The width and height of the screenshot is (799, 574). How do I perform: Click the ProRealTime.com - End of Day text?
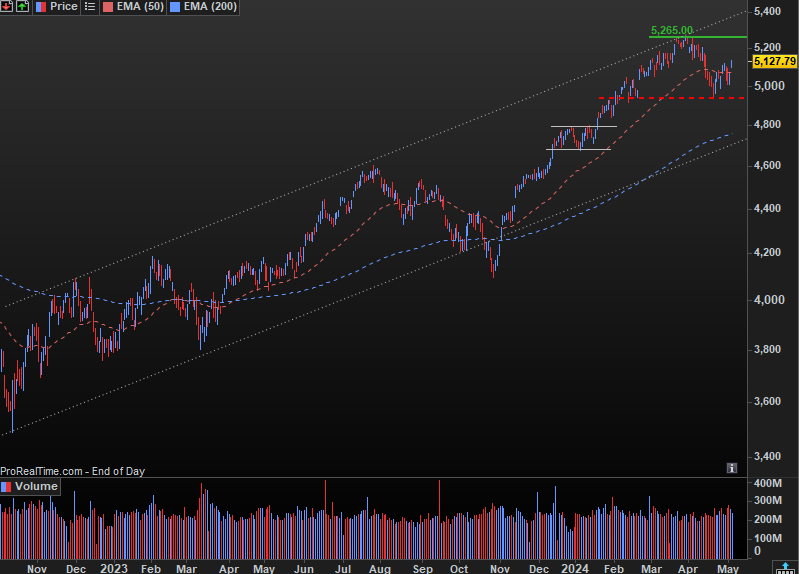tap(72, 471)
